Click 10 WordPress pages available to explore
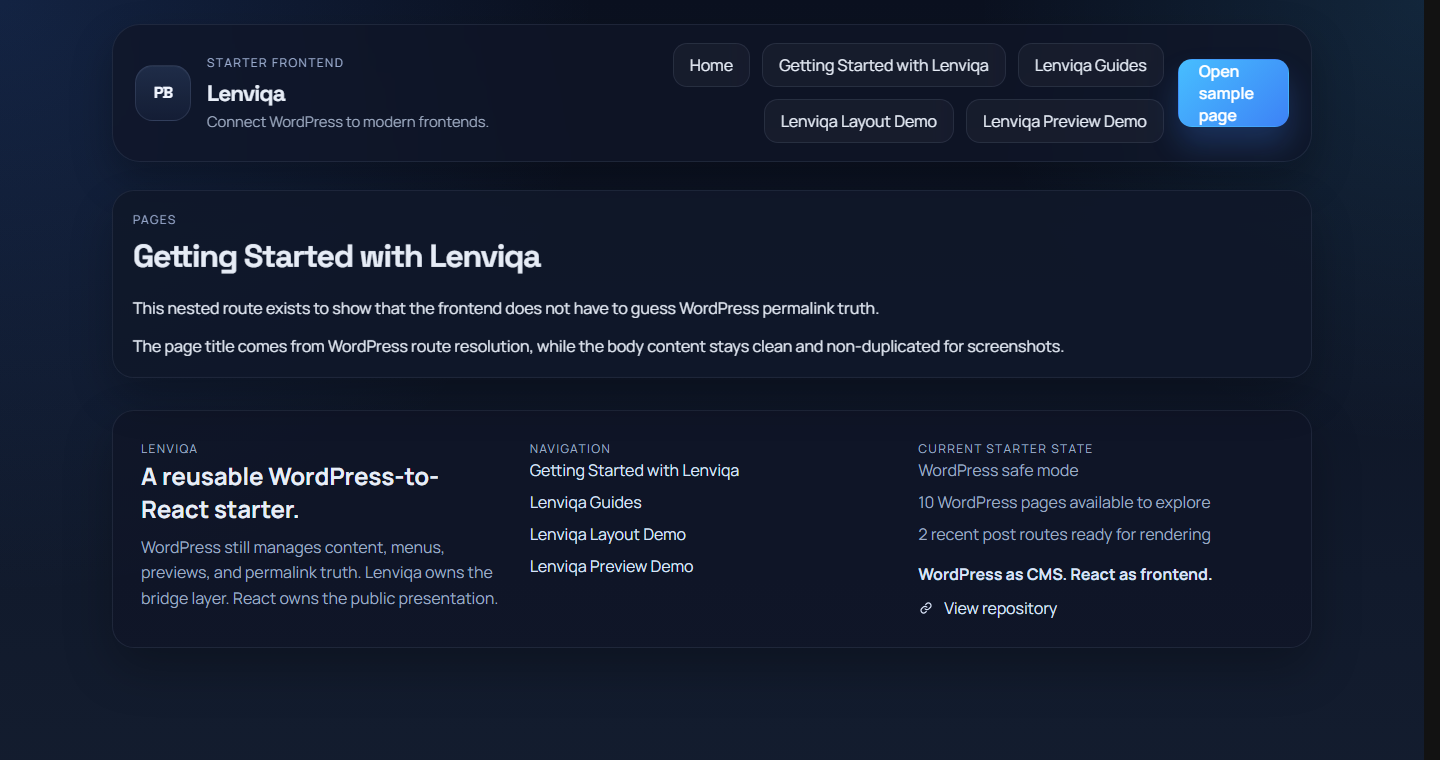 coord(1064,502)
